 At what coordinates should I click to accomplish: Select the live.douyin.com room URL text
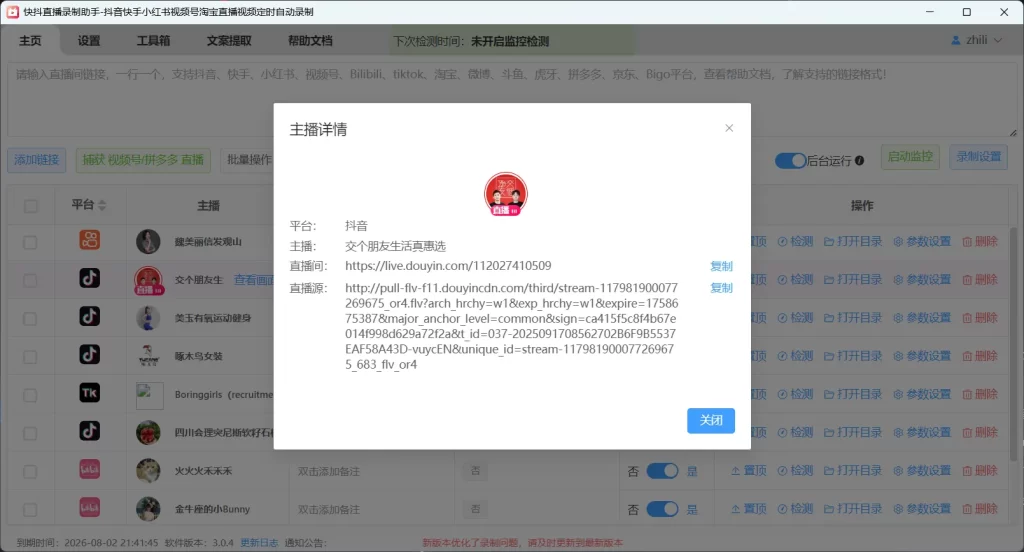click(448, 266)
